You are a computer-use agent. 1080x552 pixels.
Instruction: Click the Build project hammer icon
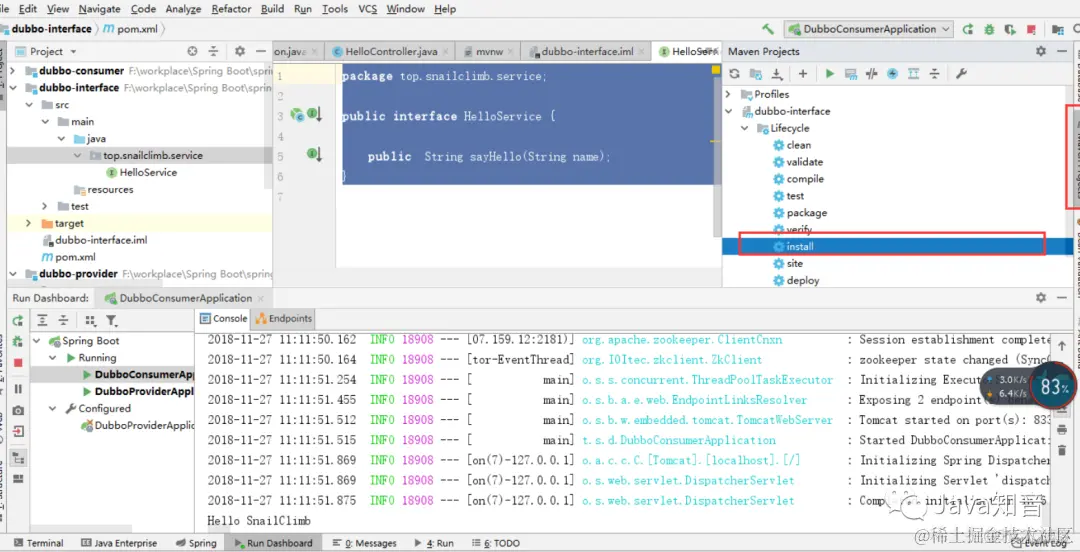click(768, 29)
